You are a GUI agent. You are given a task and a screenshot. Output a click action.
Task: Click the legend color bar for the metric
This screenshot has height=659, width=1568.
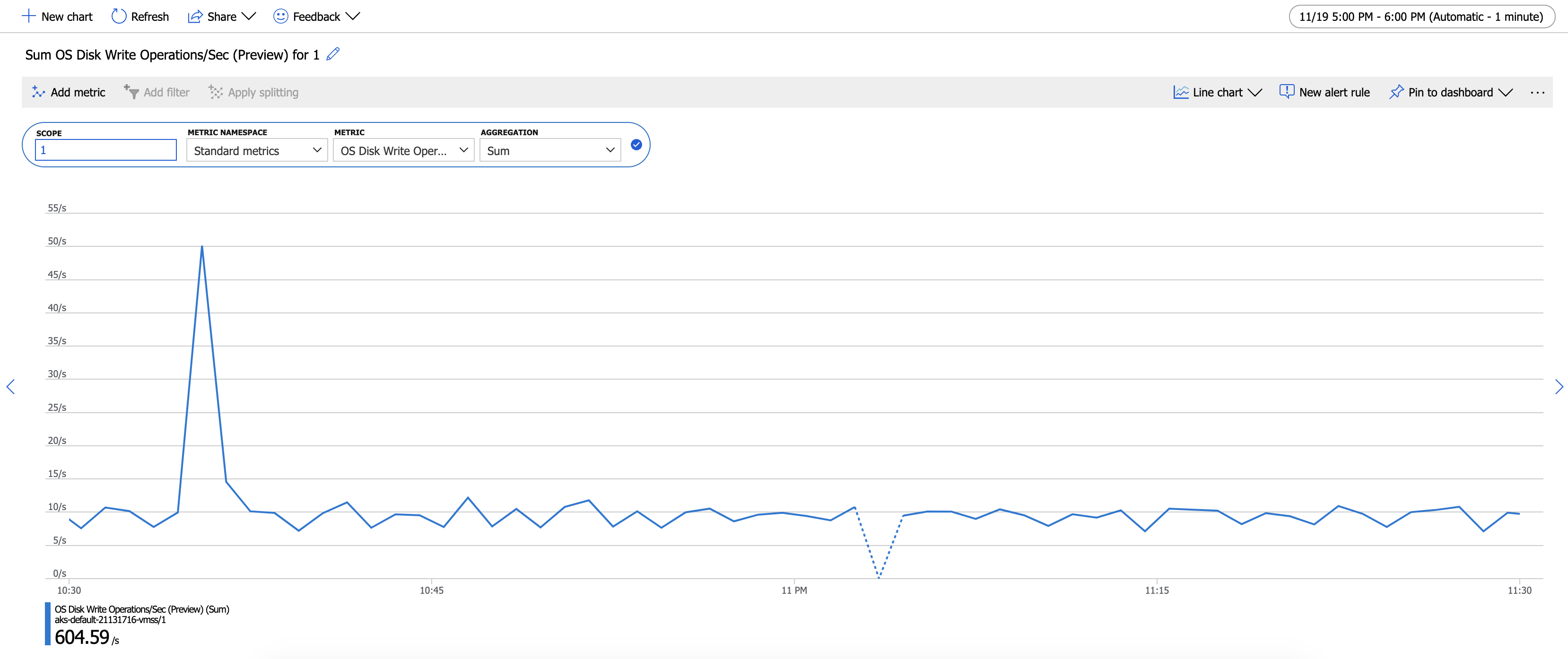(47, 623)
